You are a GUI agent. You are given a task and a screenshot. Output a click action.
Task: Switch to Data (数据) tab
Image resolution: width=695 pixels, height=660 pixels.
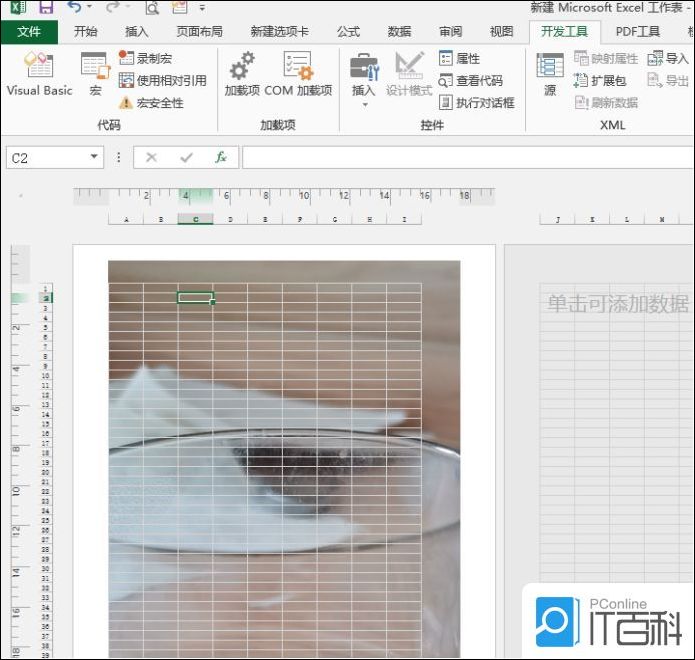point(399,31)
